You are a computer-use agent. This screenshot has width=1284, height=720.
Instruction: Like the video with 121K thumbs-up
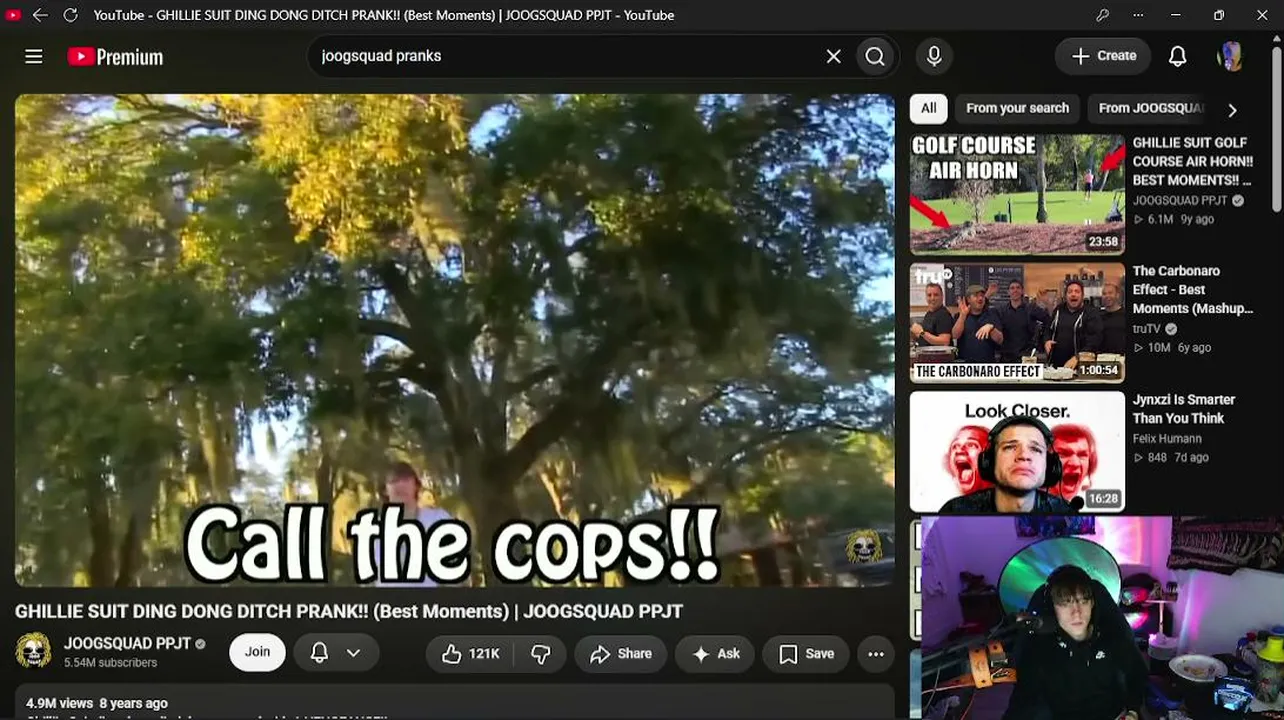469,654
